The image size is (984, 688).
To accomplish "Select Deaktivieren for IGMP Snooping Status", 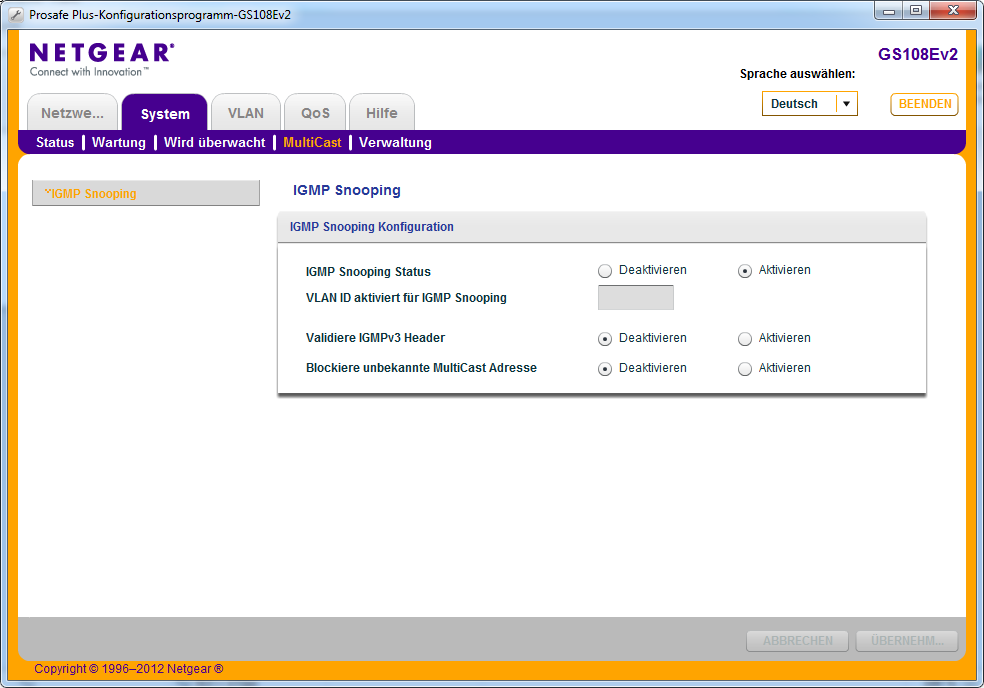I will pos(604,270).
